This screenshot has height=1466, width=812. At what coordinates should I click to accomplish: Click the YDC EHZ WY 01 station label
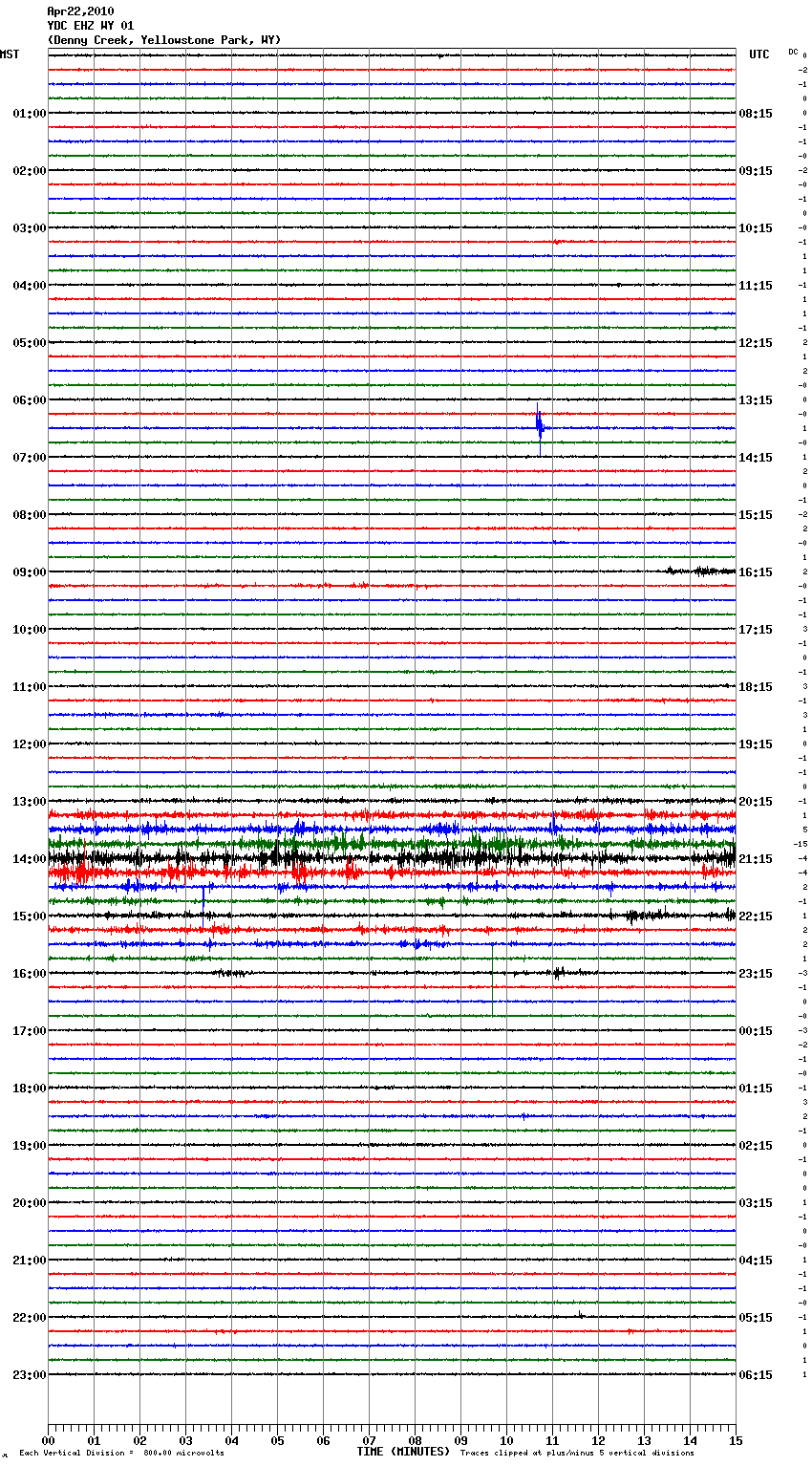[91, 26]
